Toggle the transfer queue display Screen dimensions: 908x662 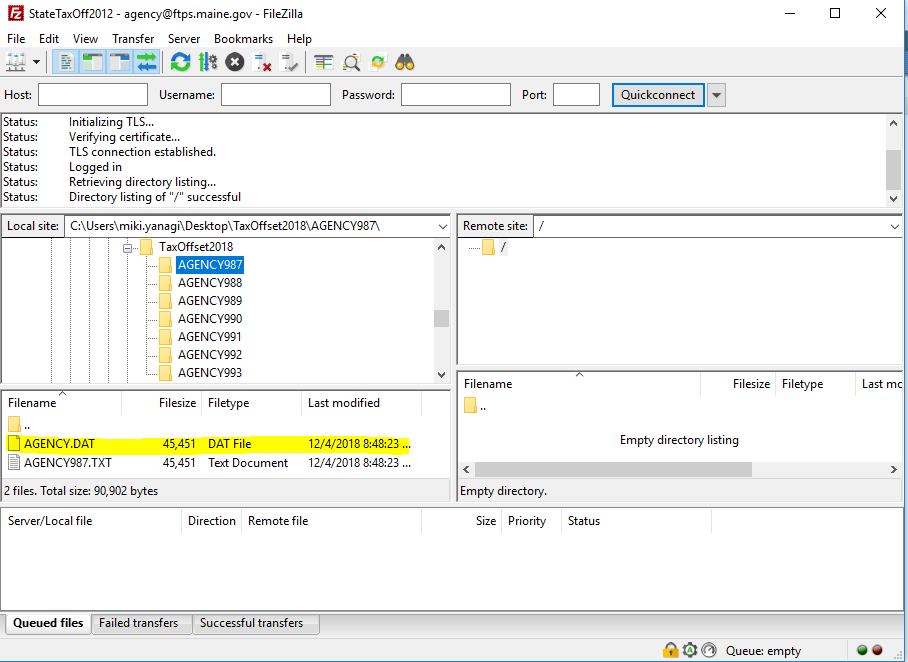[147, 62]
